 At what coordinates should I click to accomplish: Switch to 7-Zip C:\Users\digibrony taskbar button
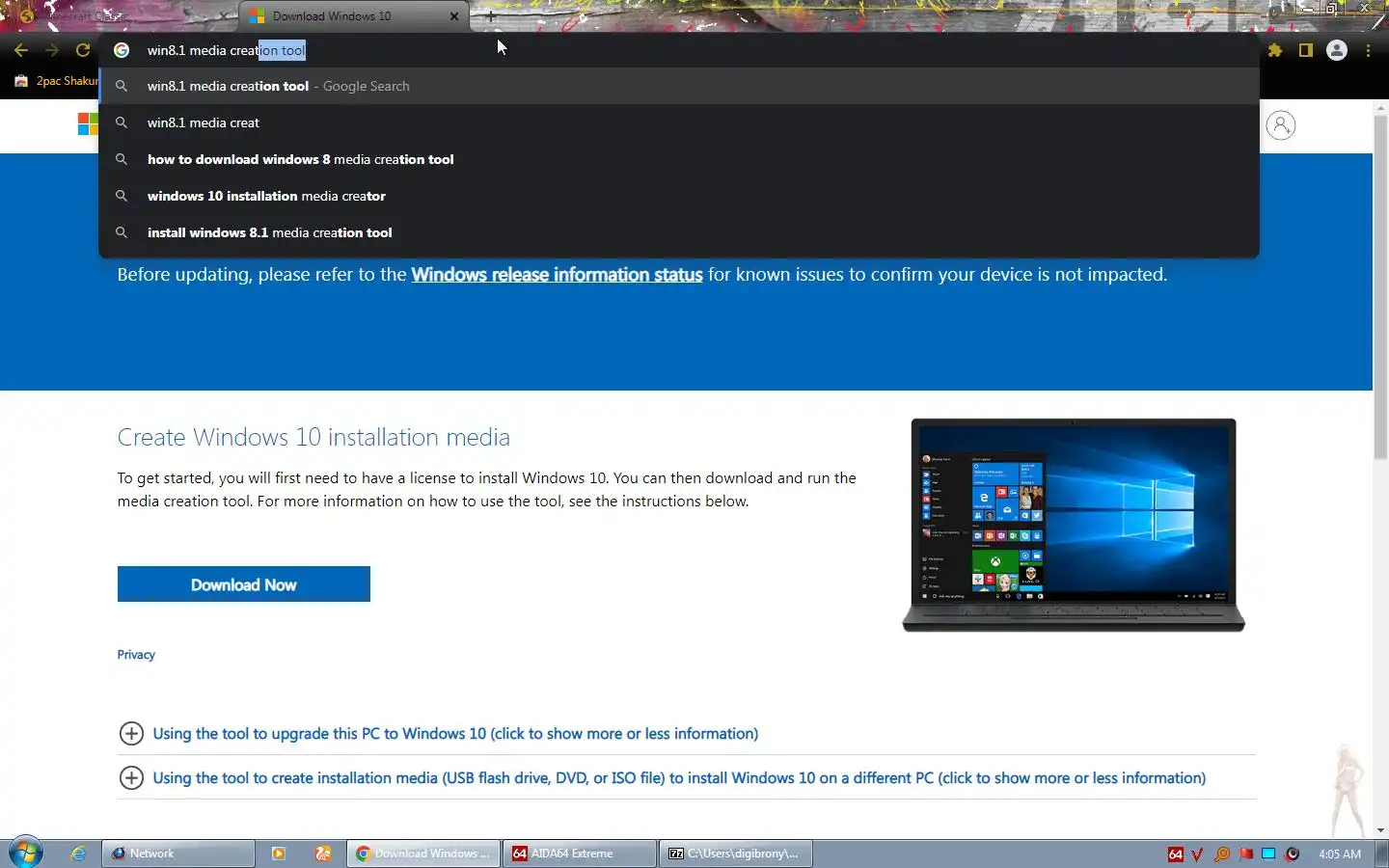point(736,854)
